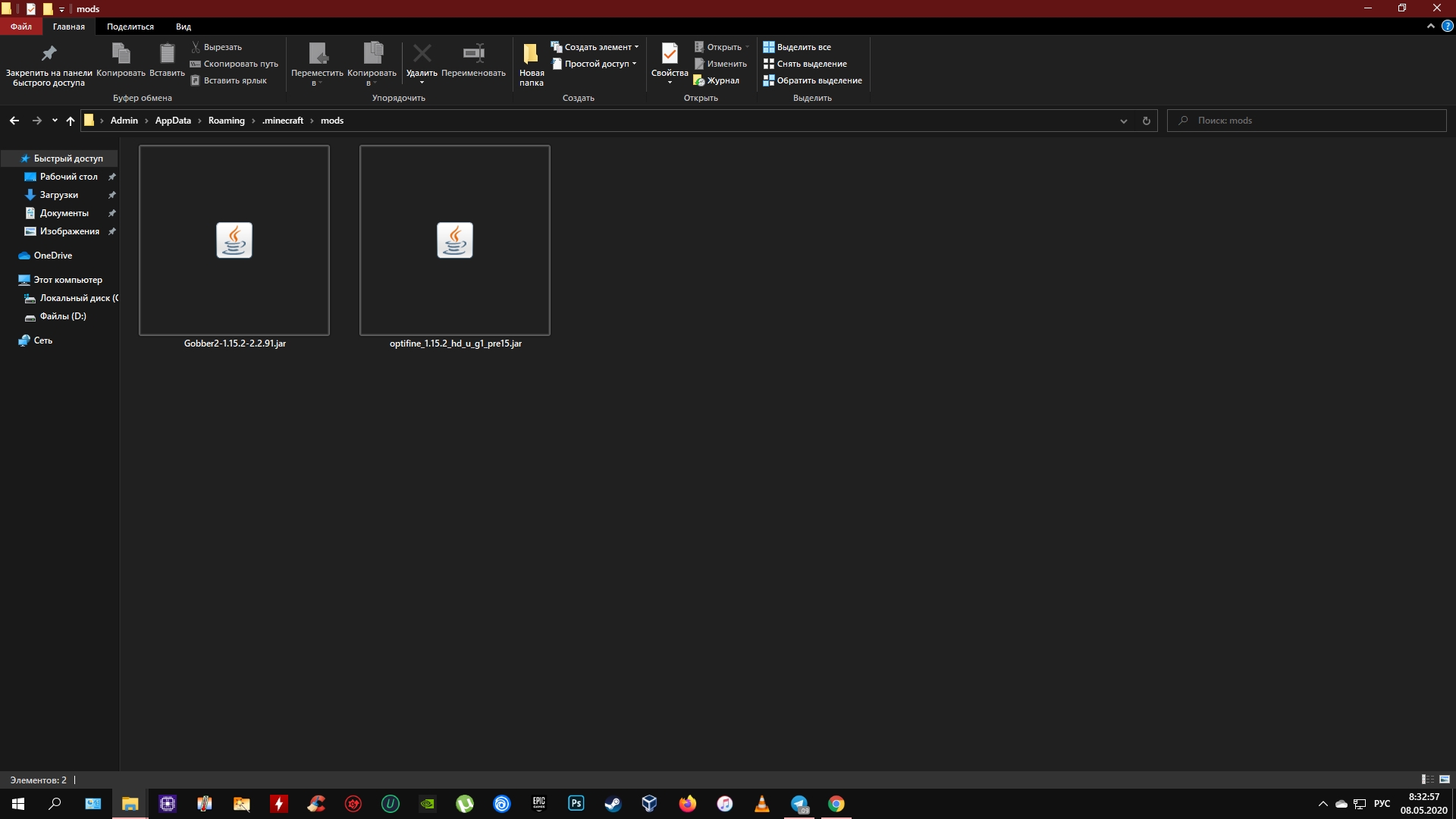The height and width of the screenshot is (819, 1456).
Task: Select Gobber2-1.15.2-2.2.91.jar thumbnail
Action: [234, 240]
